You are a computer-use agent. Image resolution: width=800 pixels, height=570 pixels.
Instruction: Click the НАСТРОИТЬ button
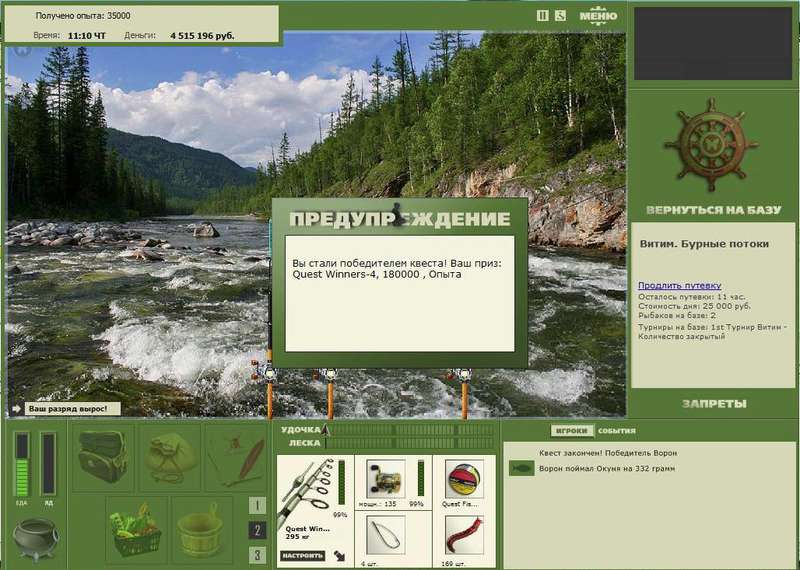(x=303, y=556)
